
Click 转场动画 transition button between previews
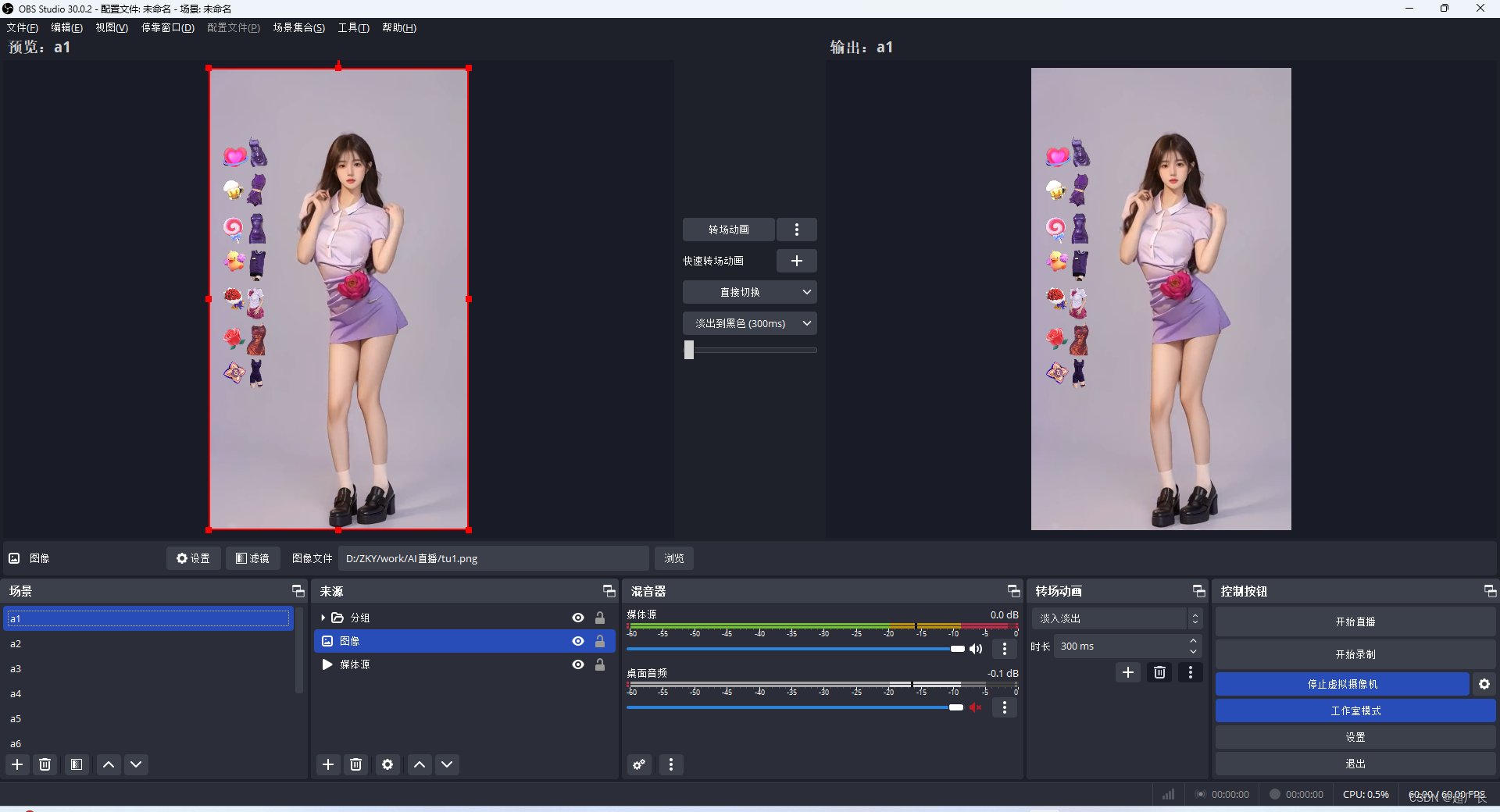pos(729,230)
